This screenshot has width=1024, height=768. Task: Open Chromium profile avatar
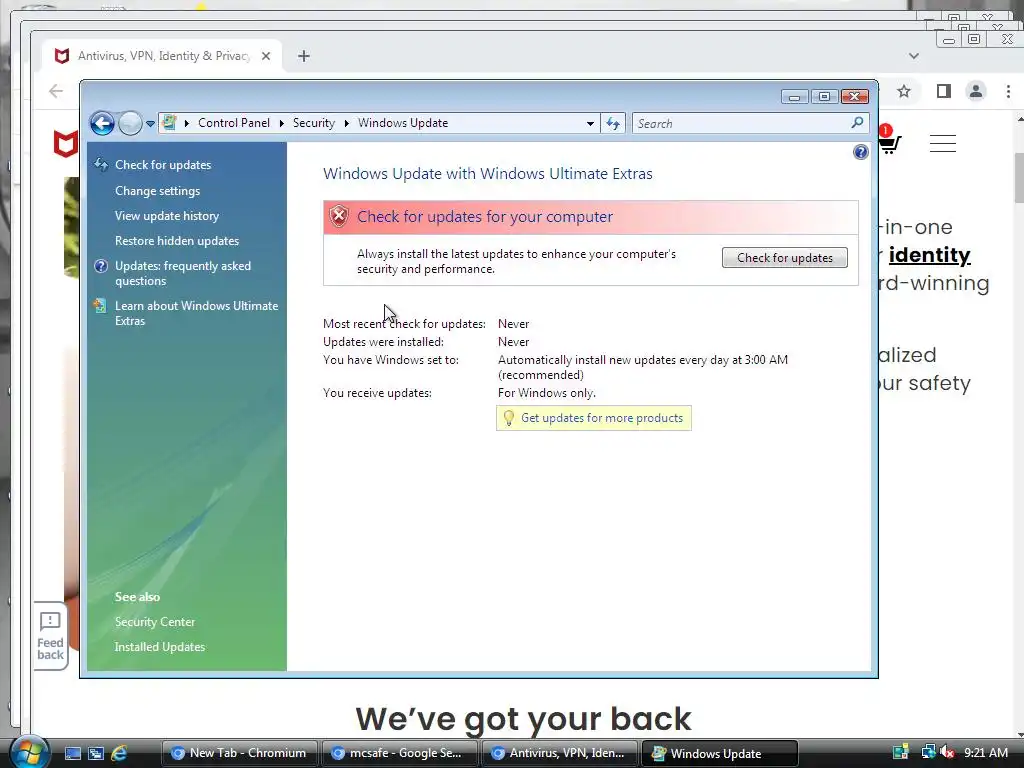(x=976, y=91)
